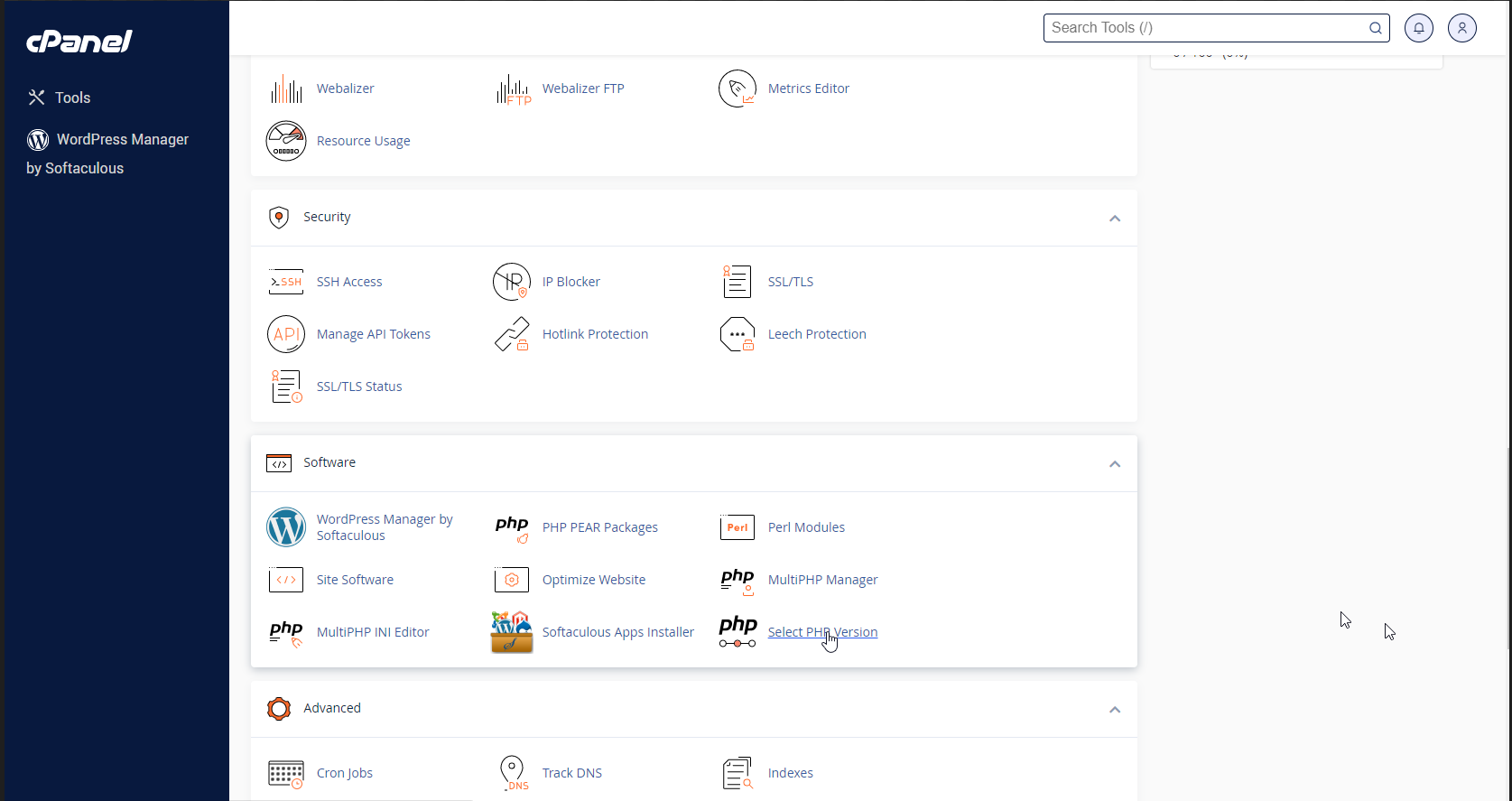1512x801 pixels.
Task: Open the Site Software icon
Action: 286,580
